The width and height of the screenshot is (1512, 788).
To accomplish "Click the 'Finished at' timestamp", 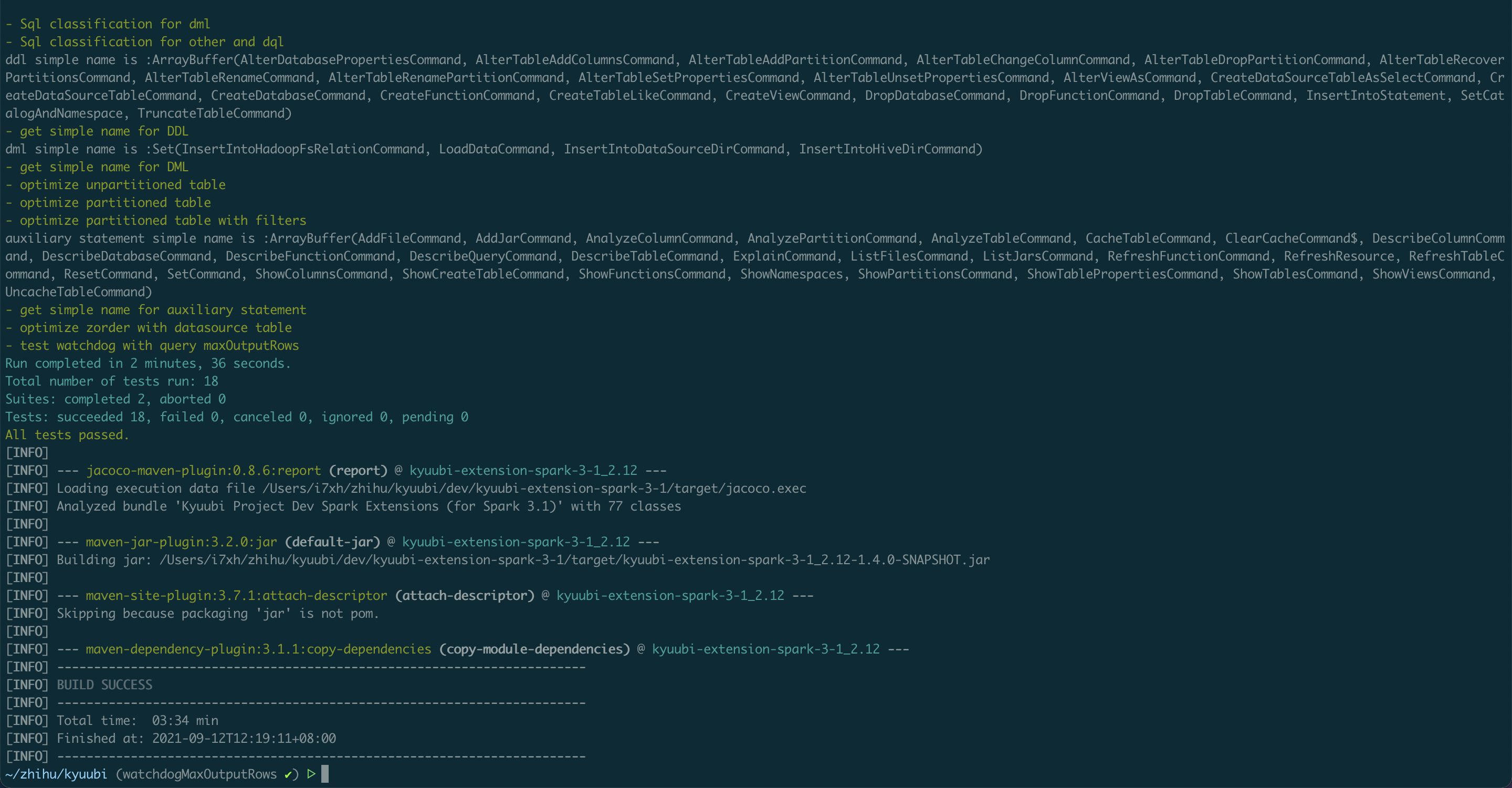I will click(244, 738).
